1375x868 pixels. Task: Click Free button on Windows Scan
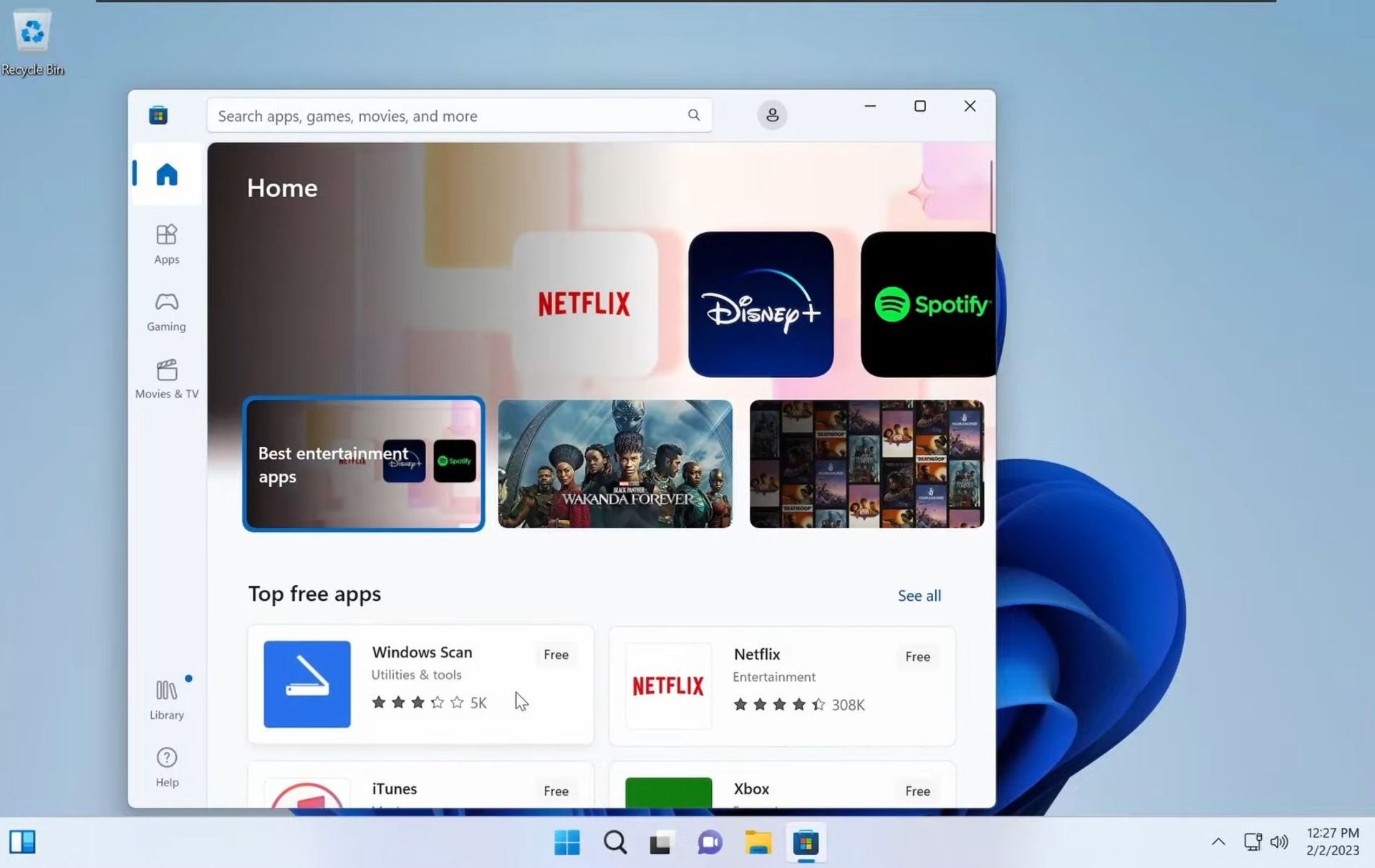coord(556,655)
